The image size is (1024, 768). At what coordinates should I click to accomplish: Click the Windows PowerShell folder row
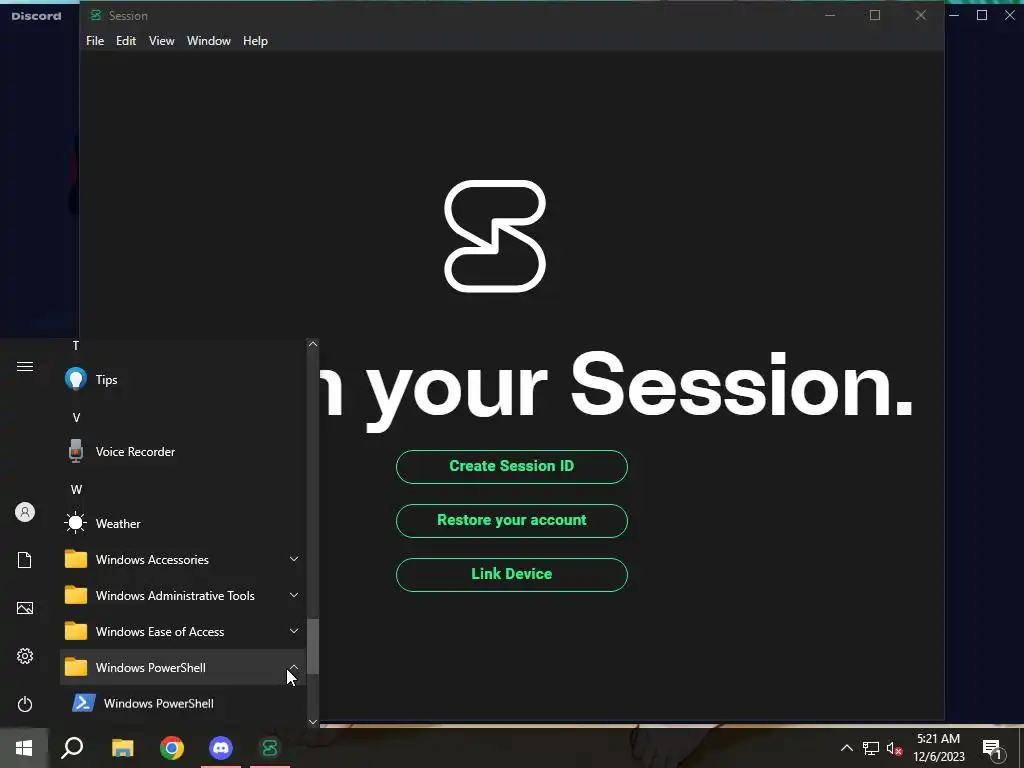[182, 667]
